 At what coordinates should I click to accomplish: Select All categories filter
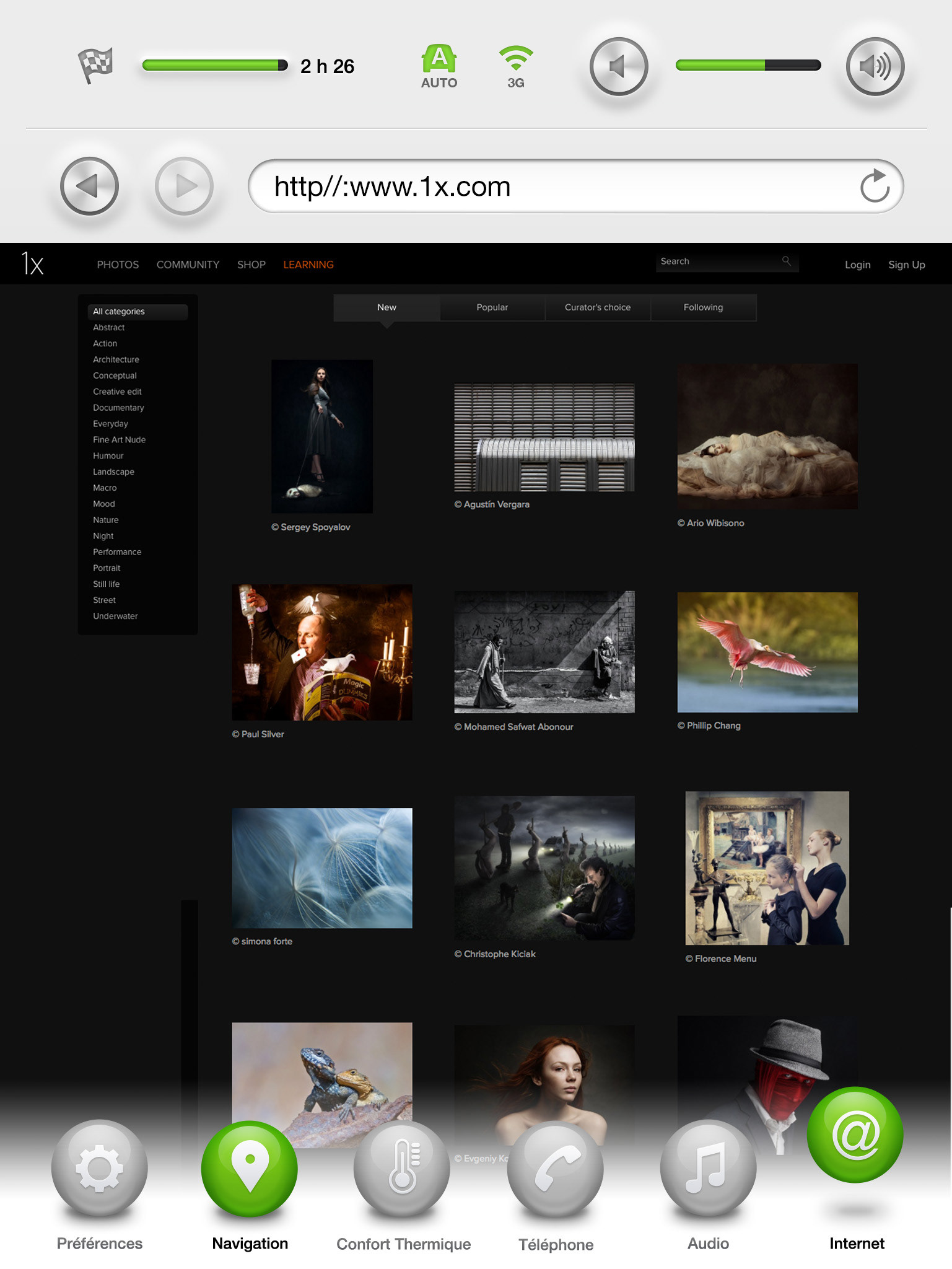coord(138,311)
